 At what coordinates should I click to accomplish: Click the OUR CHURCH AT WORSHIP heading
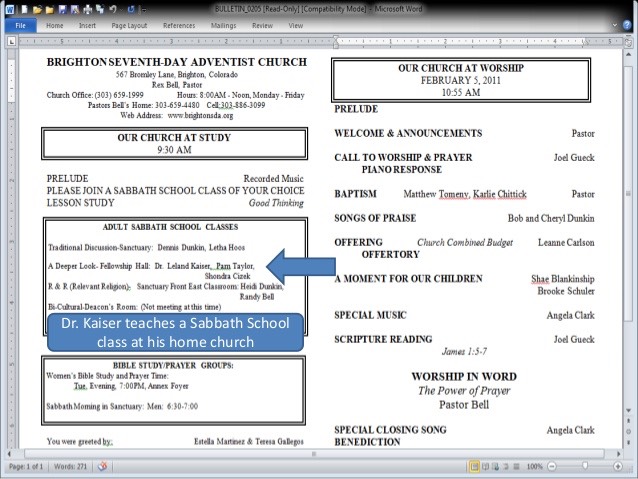click(461, 68)
